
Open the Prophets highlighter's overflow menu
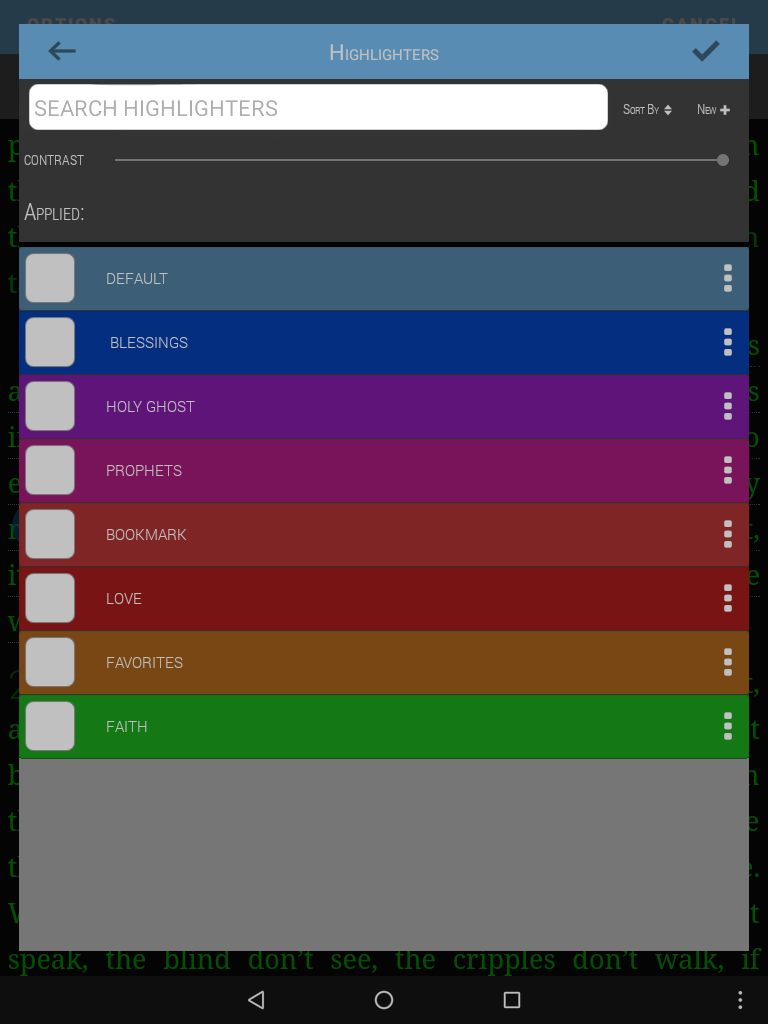(728, 470)
